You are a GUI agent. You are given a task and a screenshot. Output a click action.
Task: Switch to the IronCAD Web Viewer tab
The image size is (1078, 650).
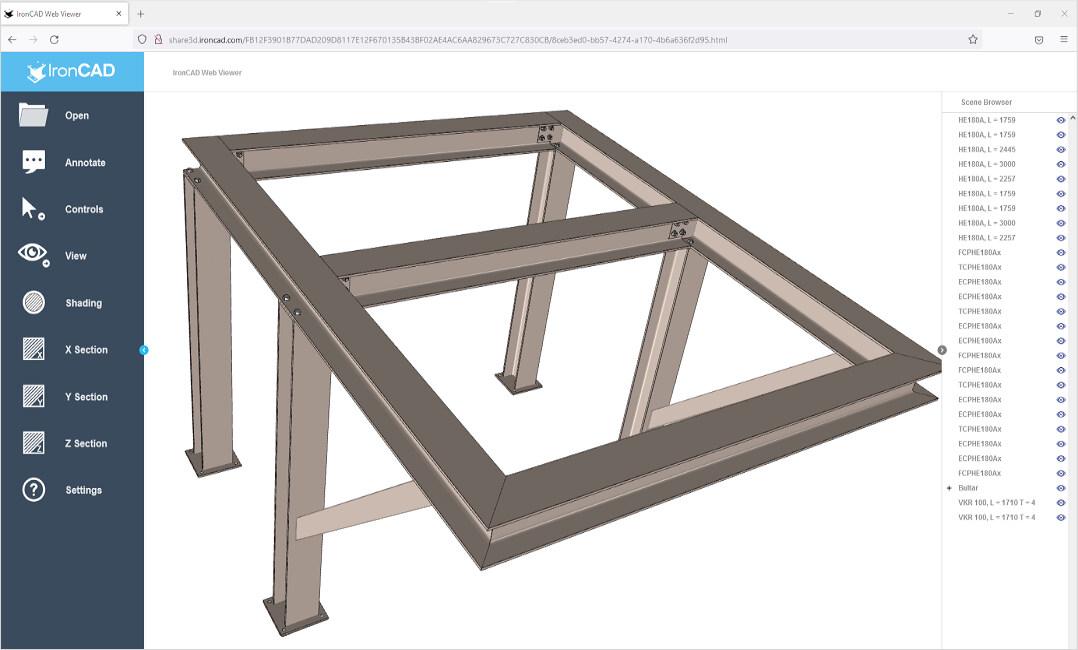tap(64, 14)
